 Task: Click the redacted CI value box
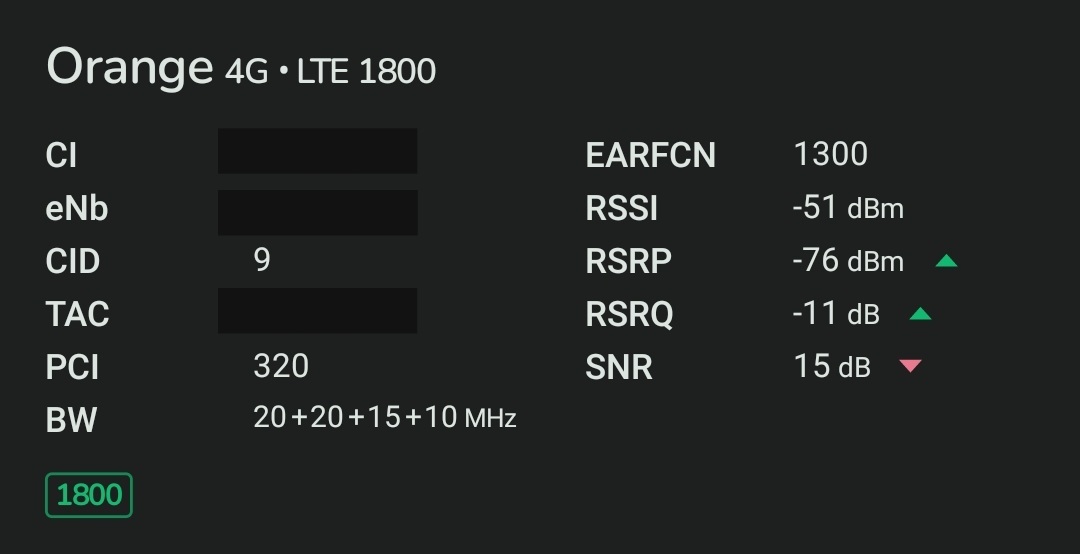point(317,152)
